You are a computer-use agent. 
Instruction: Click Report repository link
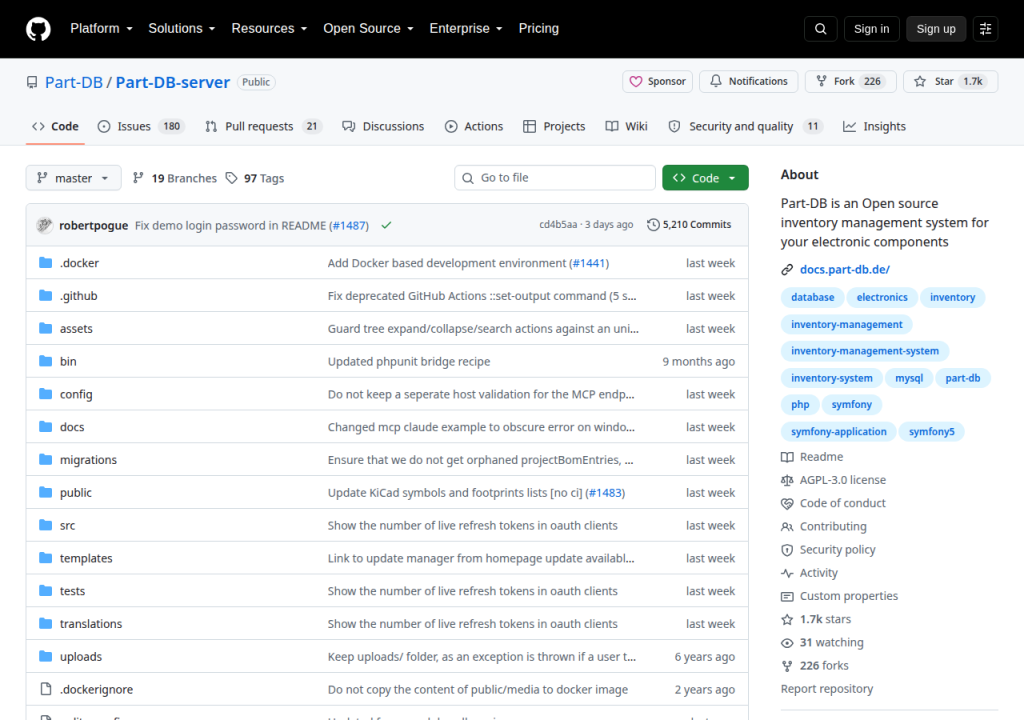827,689
